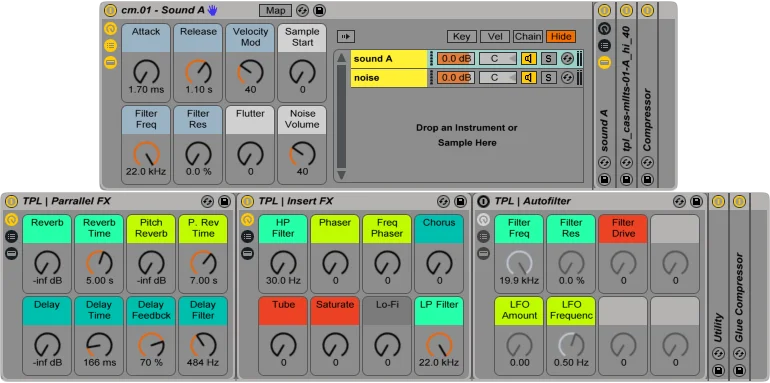Click hot-swap icon in cm.01 Sound A title bar
The width and height of the screenshot is (770, 383).
point(303,10)
